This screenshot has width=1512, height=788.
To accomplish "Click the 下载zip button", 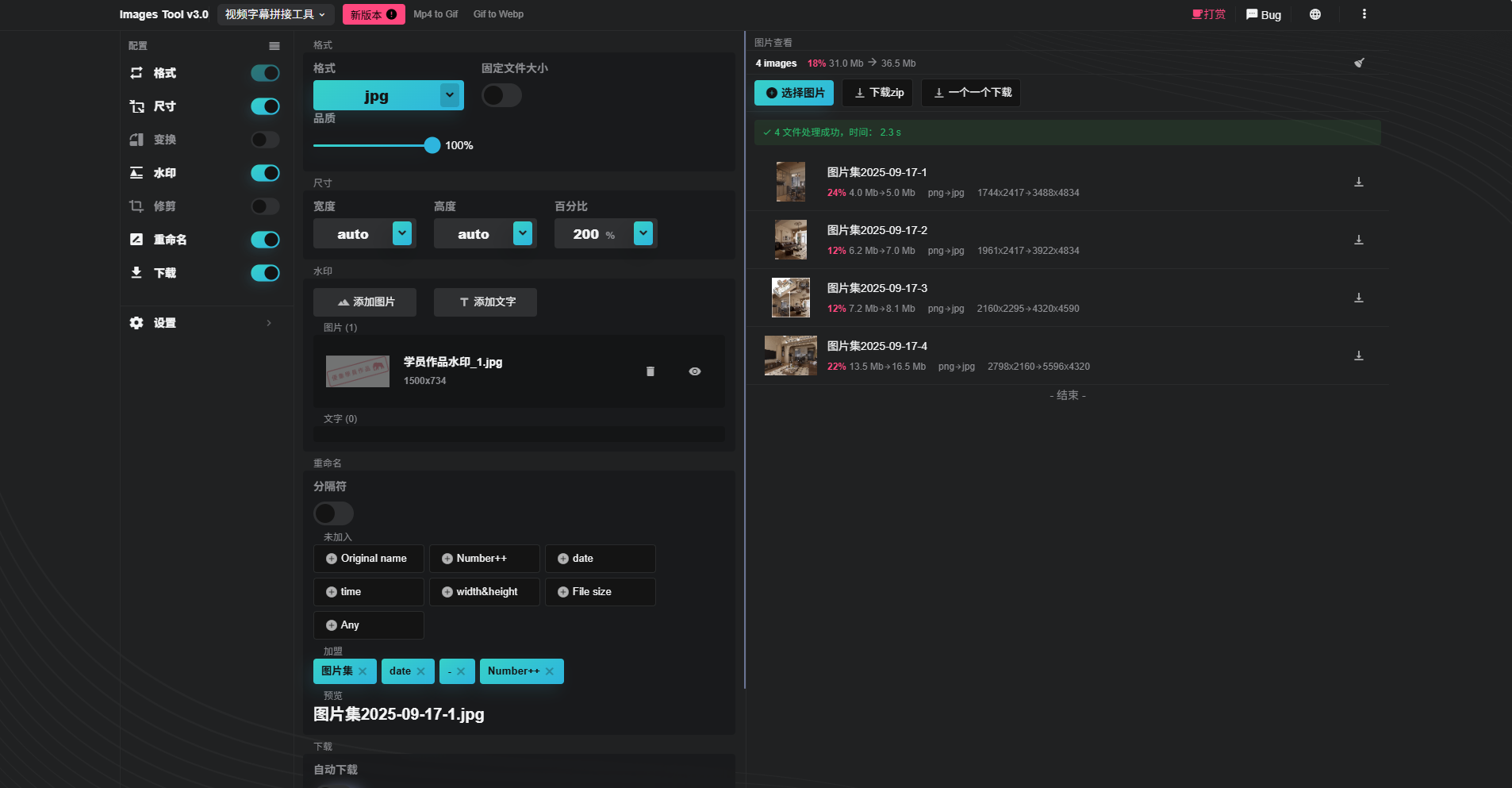I will point(878,93).
